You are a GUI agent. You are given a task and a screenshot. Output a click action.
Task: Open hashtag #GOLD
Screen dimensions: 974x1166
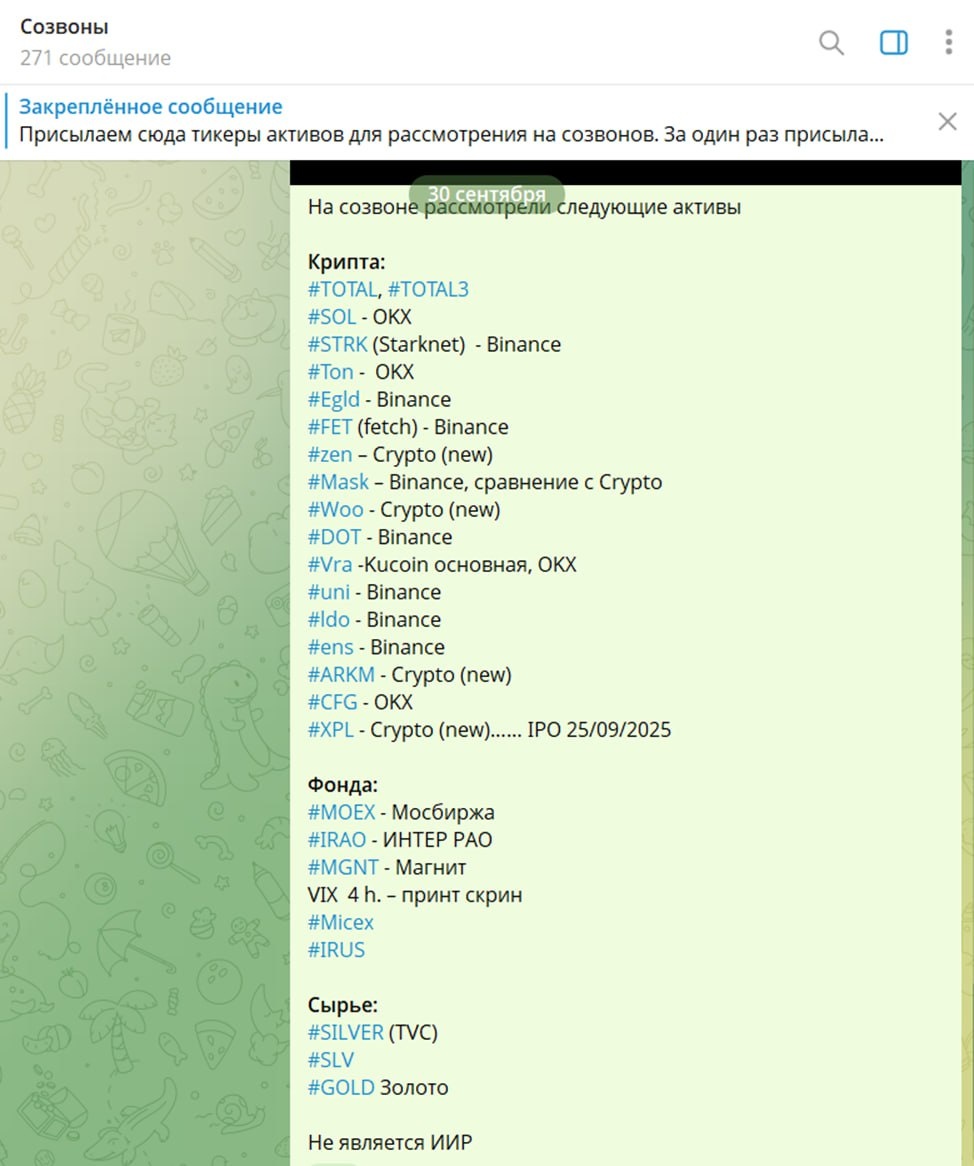click(x=341, y=1087)
